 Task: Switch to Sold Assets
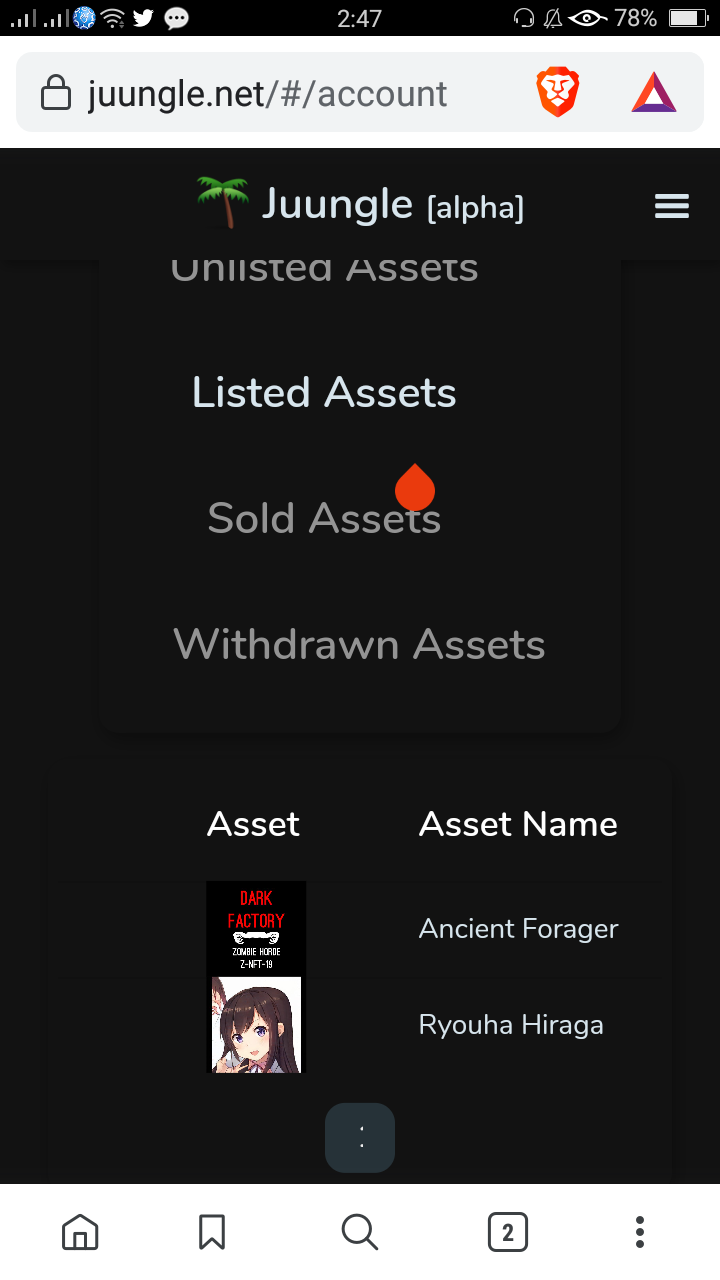pos(324,518)
